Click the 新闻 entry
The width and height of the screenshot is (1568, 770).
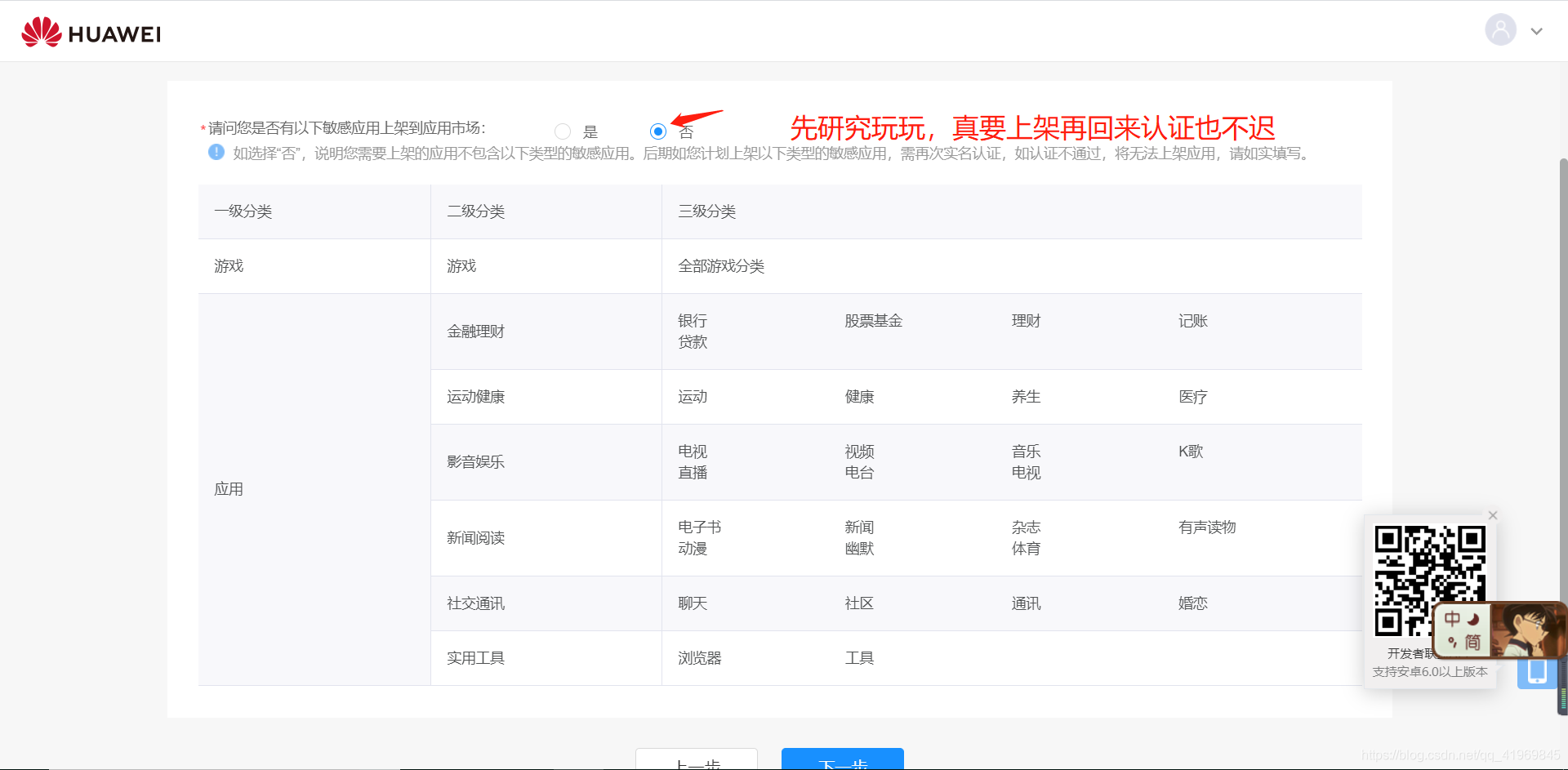(860, 527)
